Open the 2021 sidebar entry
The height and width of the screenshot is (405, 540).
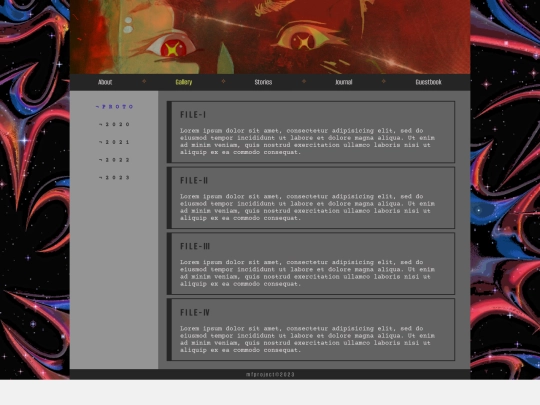click(114, 142)
